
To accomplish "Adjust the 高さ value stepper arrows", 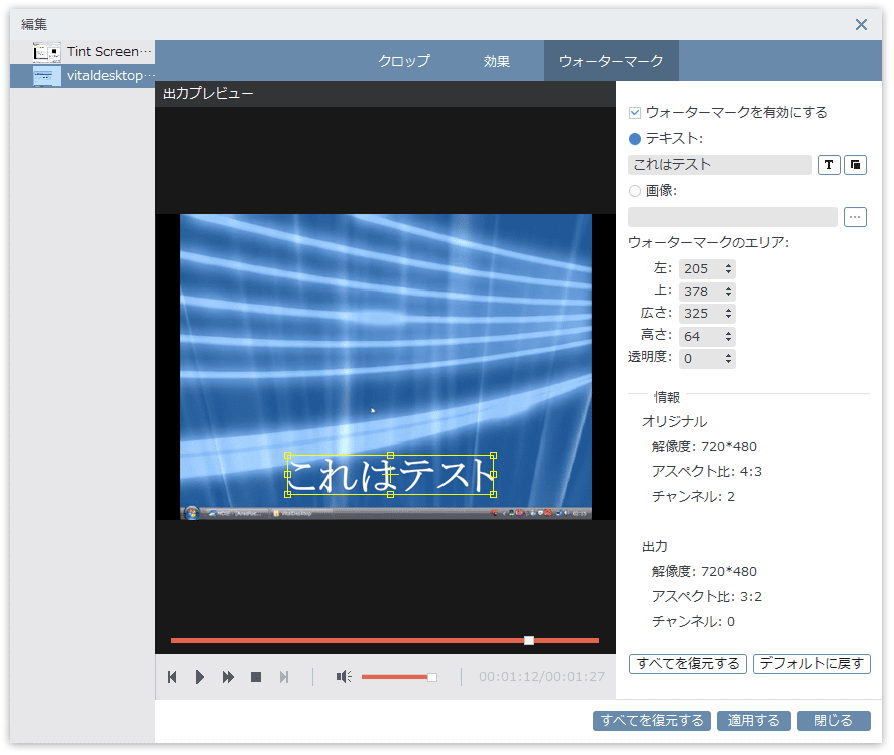I will click(x=728, y=336).
